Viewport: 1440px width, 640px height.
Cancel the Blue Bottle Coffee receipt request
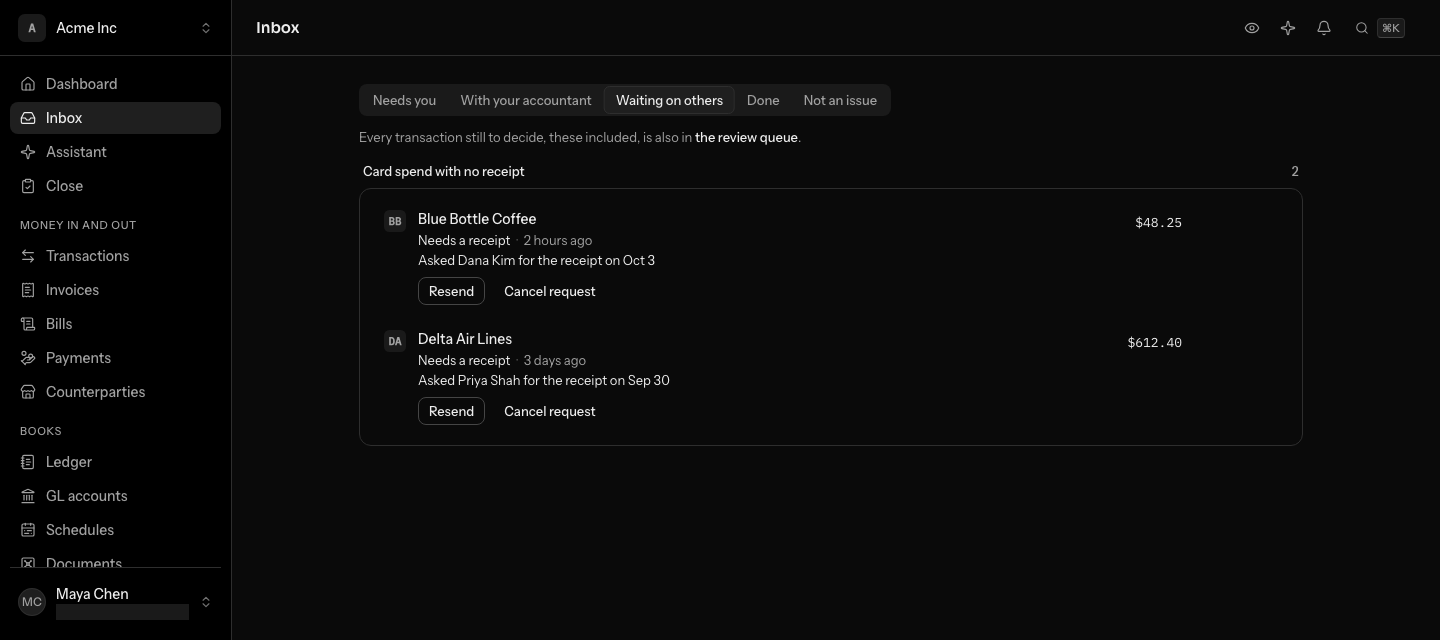pyautogui.click(x=550, y=291)
